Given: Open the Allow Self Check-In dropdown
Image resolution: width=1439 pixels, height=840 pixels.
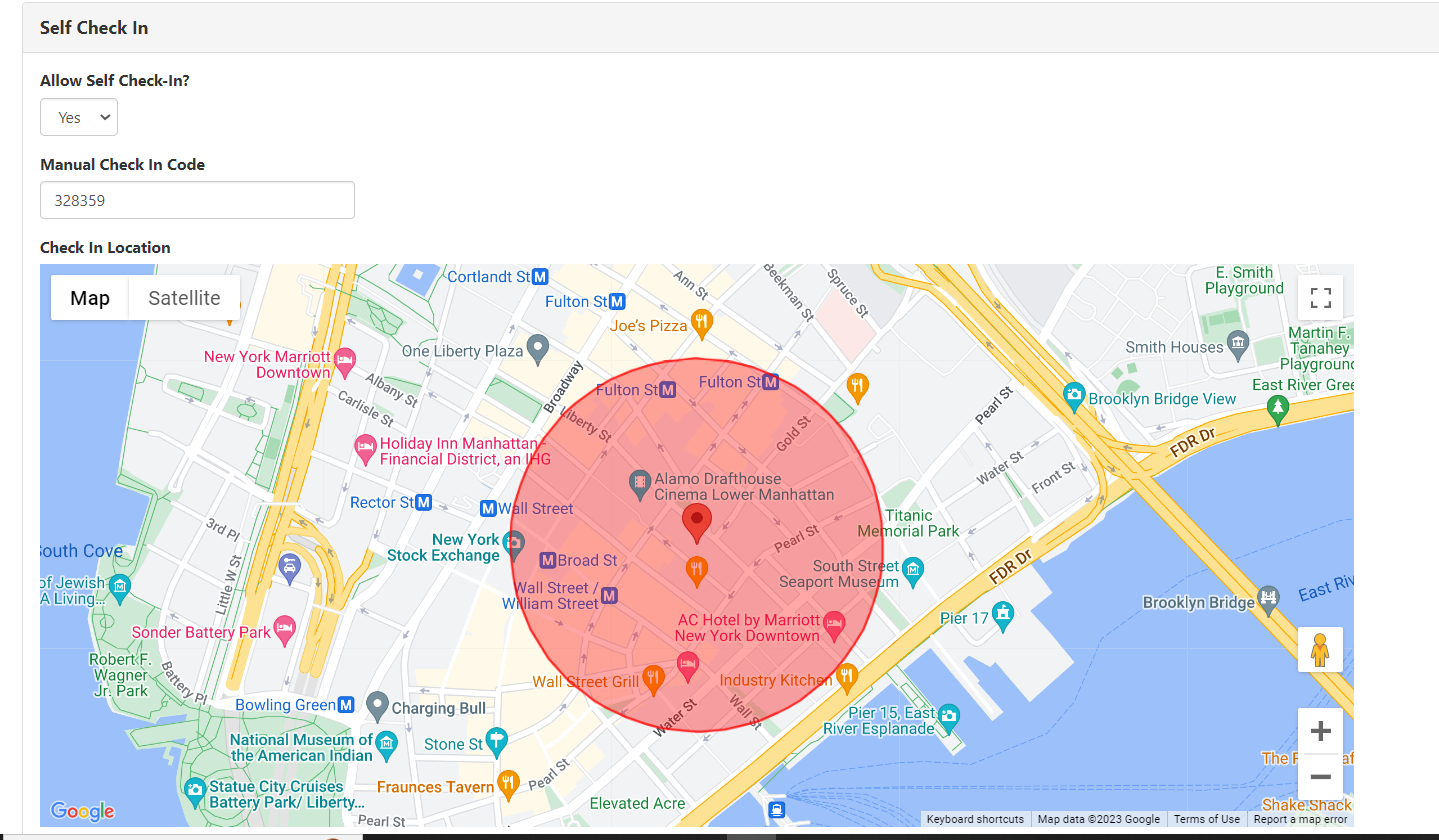Looking at the screenshot, I should [79, 117].
